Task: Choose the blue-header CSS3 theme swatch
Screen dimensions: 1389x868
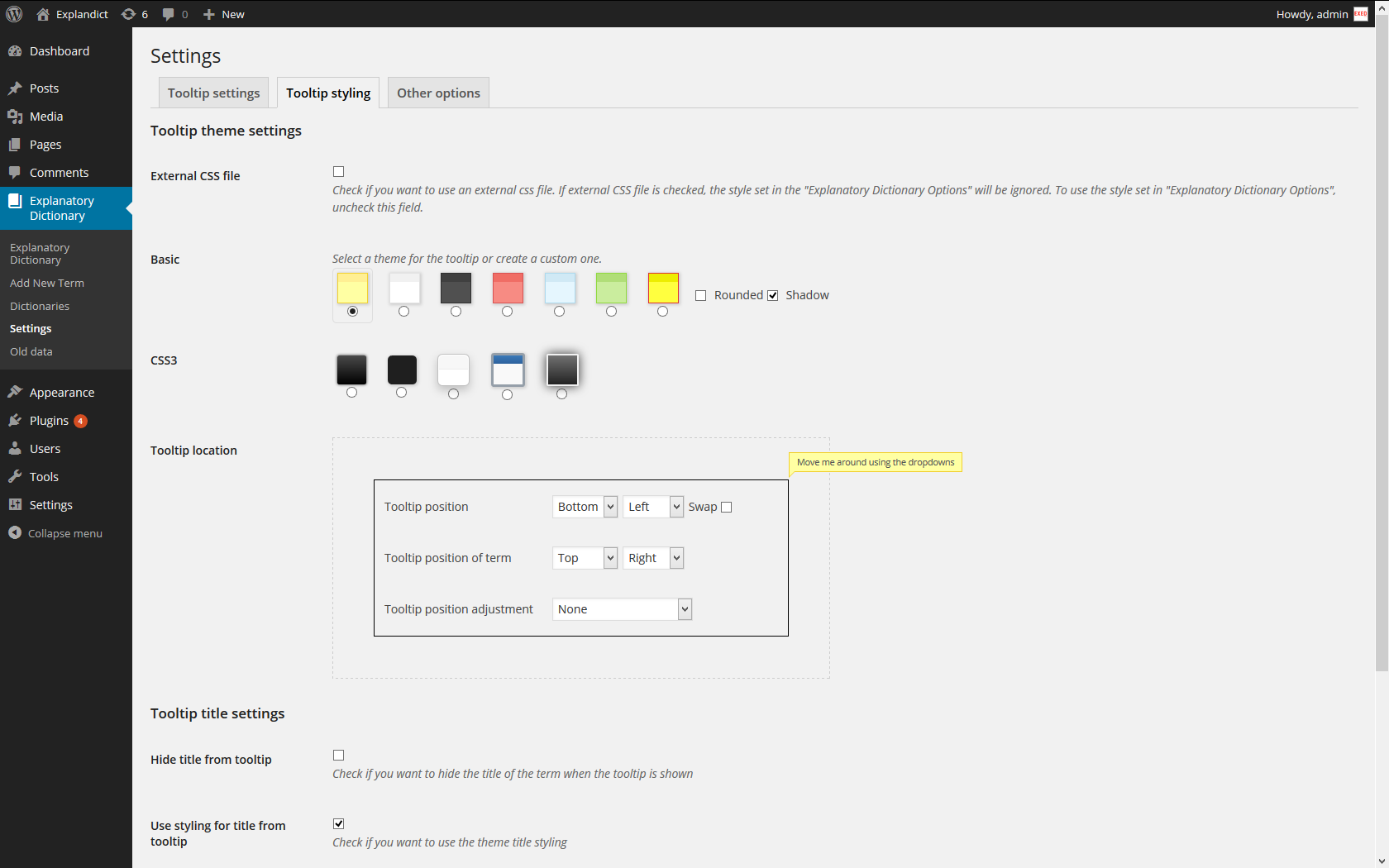Action: pyautogui.click(x=508, y=370)
